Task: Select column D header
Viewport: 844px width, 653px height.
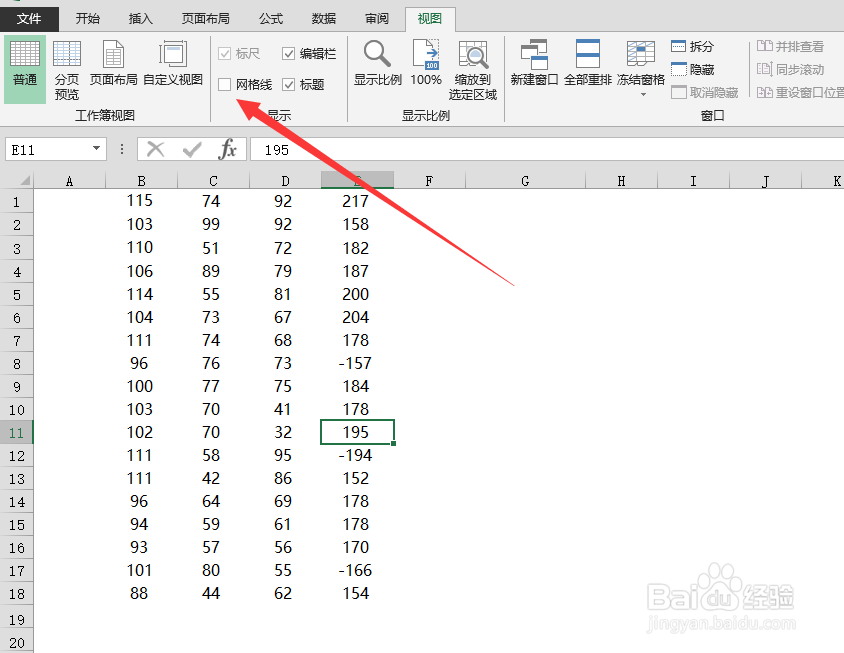Action: [x=285, y=180]
